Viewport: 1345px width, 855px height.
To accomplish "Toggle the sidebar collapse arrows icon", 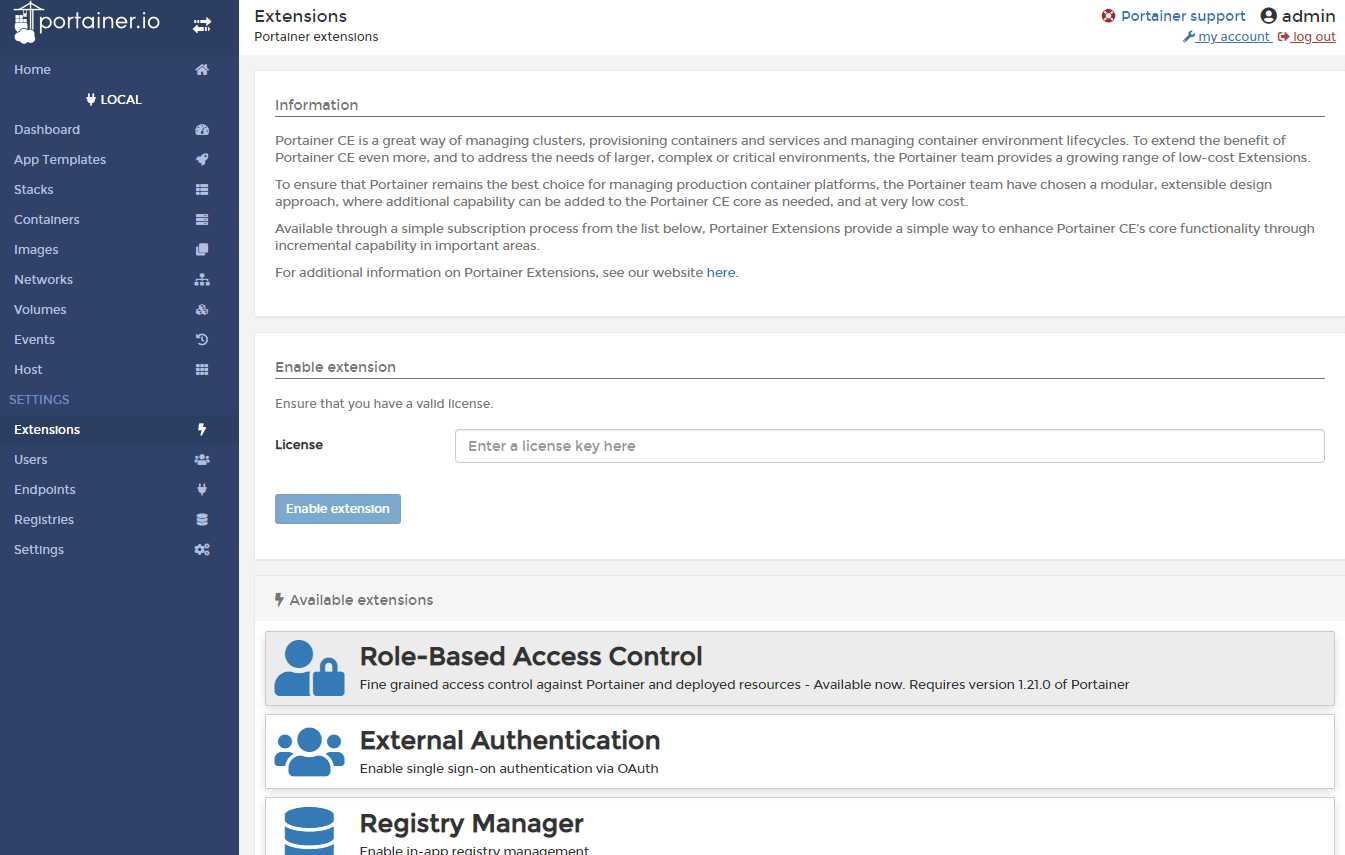I will point(202,25).
